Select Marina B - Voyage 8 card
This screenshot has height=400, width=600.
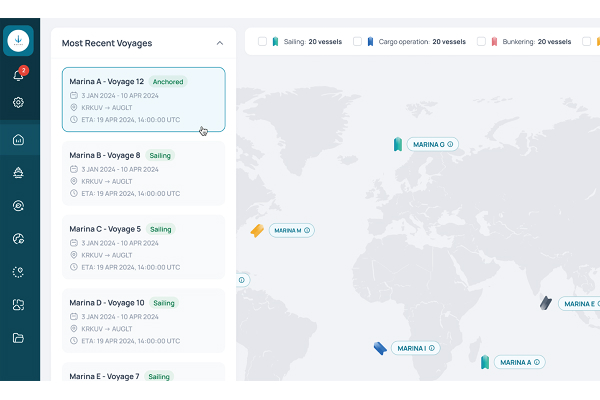coord(143,174)
